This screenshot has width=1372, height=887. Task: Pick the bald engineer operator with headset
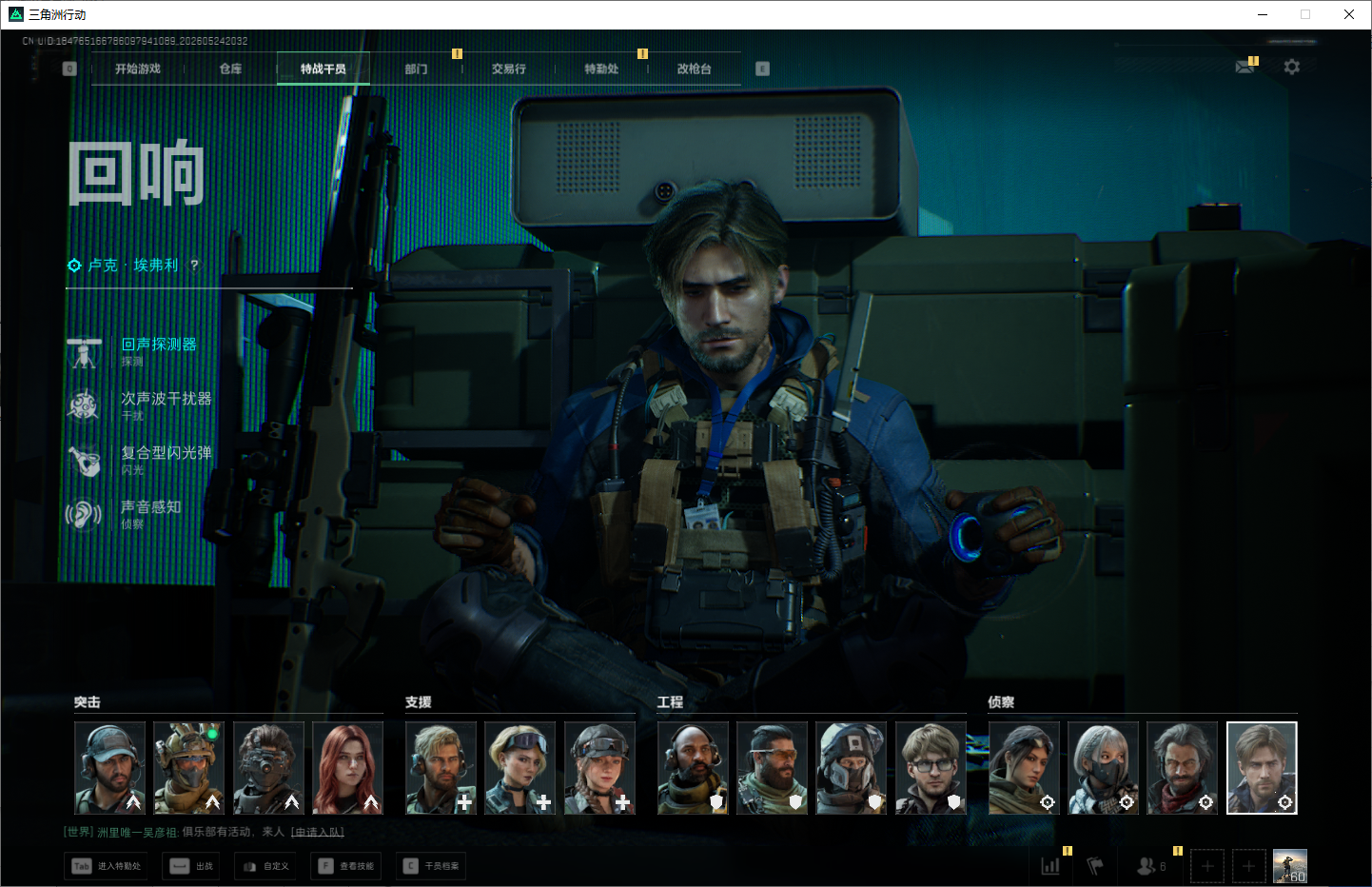[x=693, y=768]
